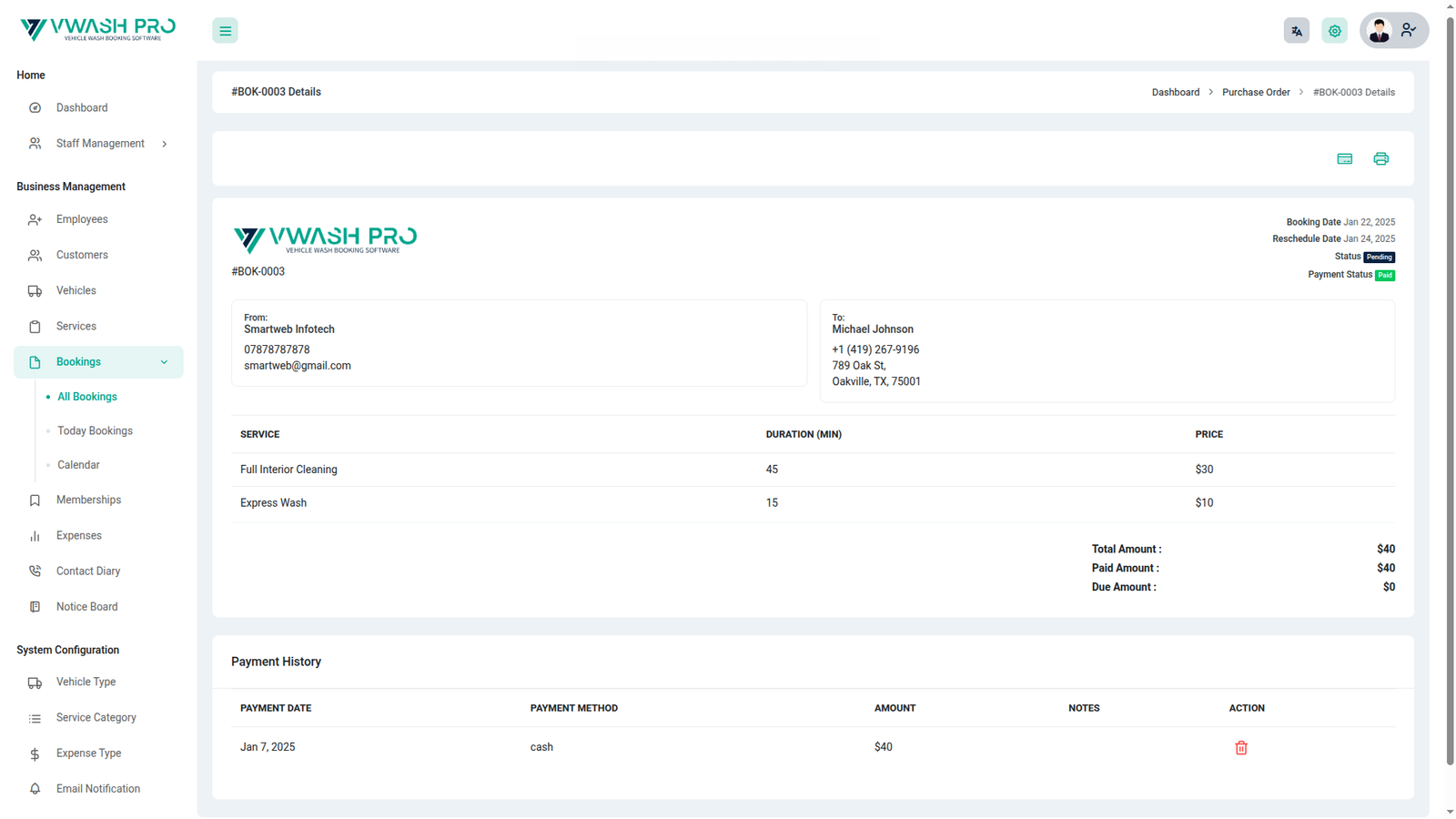
Task: Click the print invoice icon
Action: pyautogui.click(x=1380, y=159)
